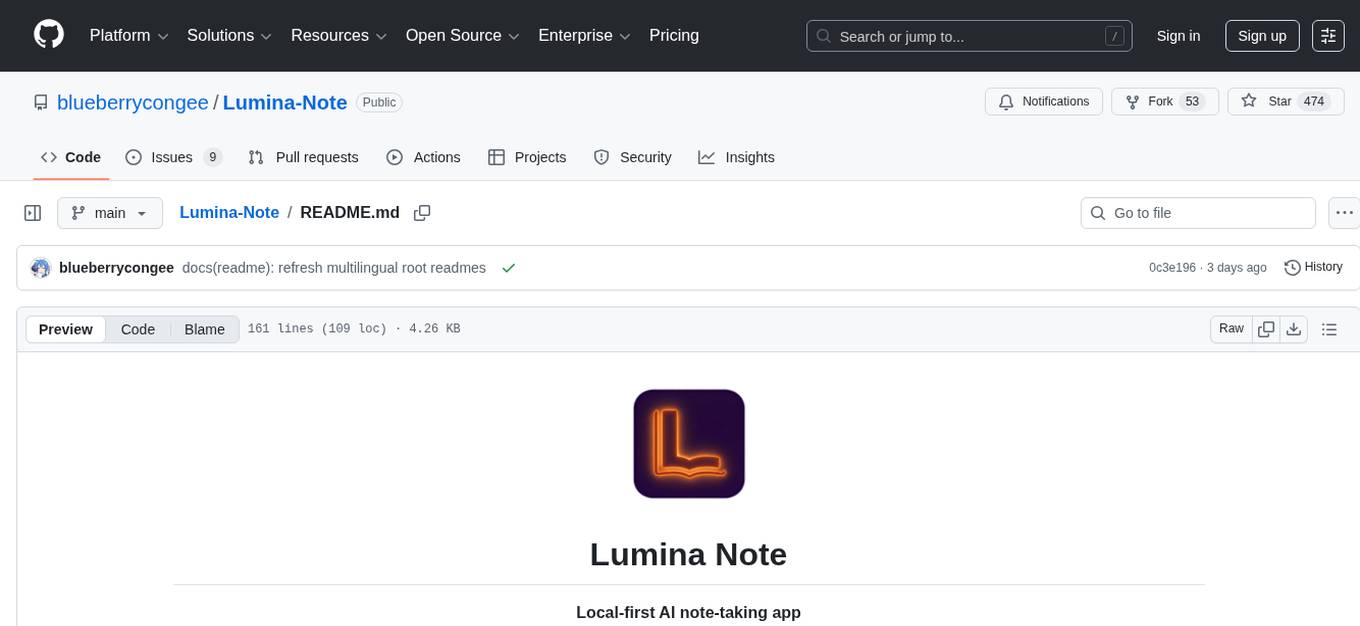Image resolution: width=1360 pixels, height=626 pixels.
Task: Open the more options ellipsis menu
Action: (1344, 212)
